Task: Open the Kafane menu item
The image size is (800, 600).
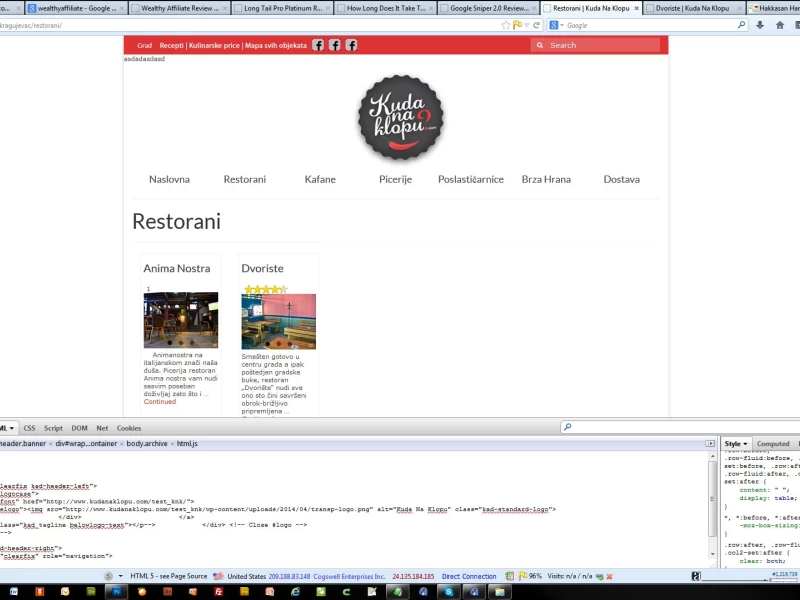Action: coord(320,180)
